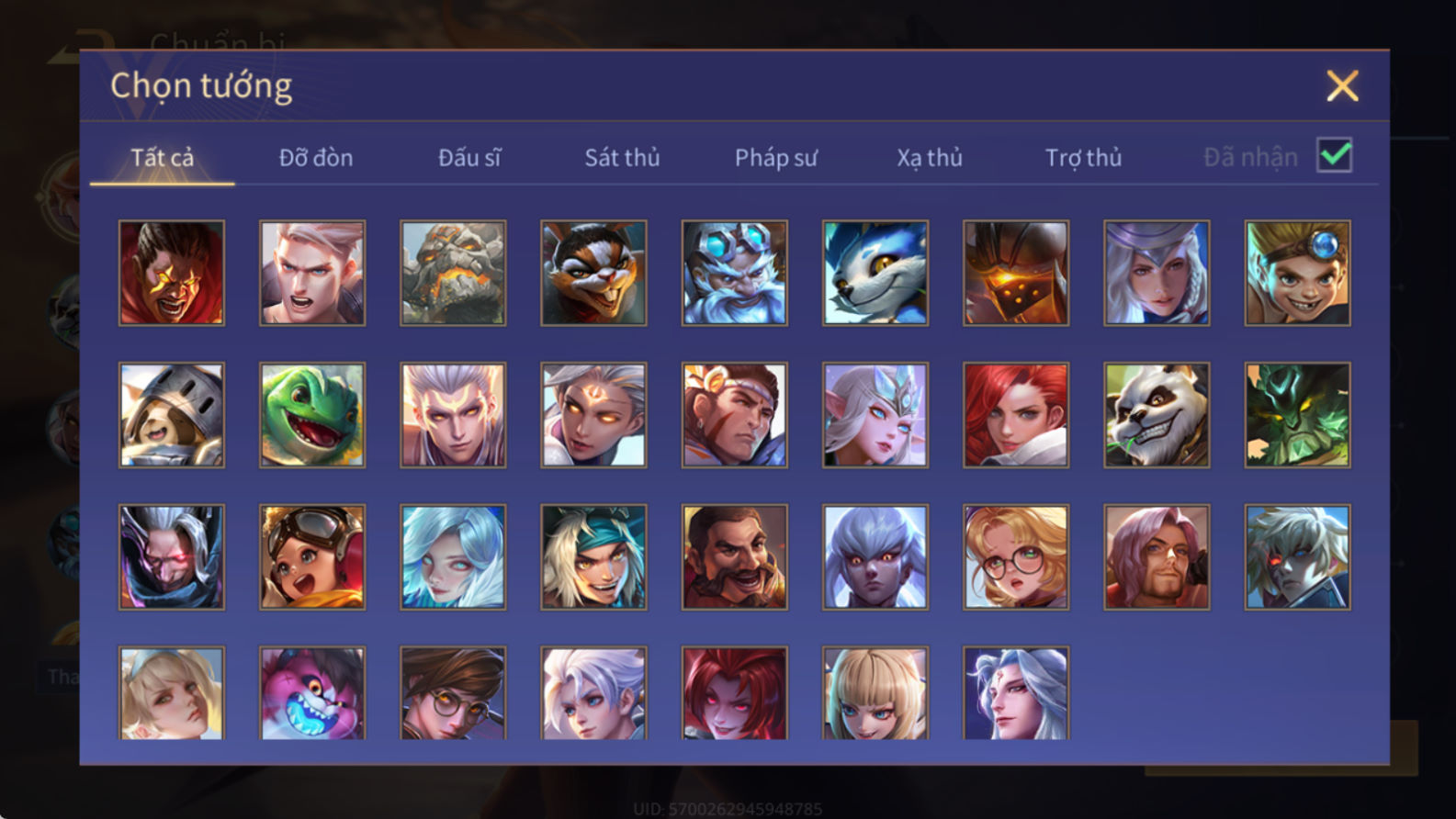Toggle the Đã nhận checkbox
Image resolution: width=1456 pixels, height=819 pixels.
click(x=1334, y=155)
